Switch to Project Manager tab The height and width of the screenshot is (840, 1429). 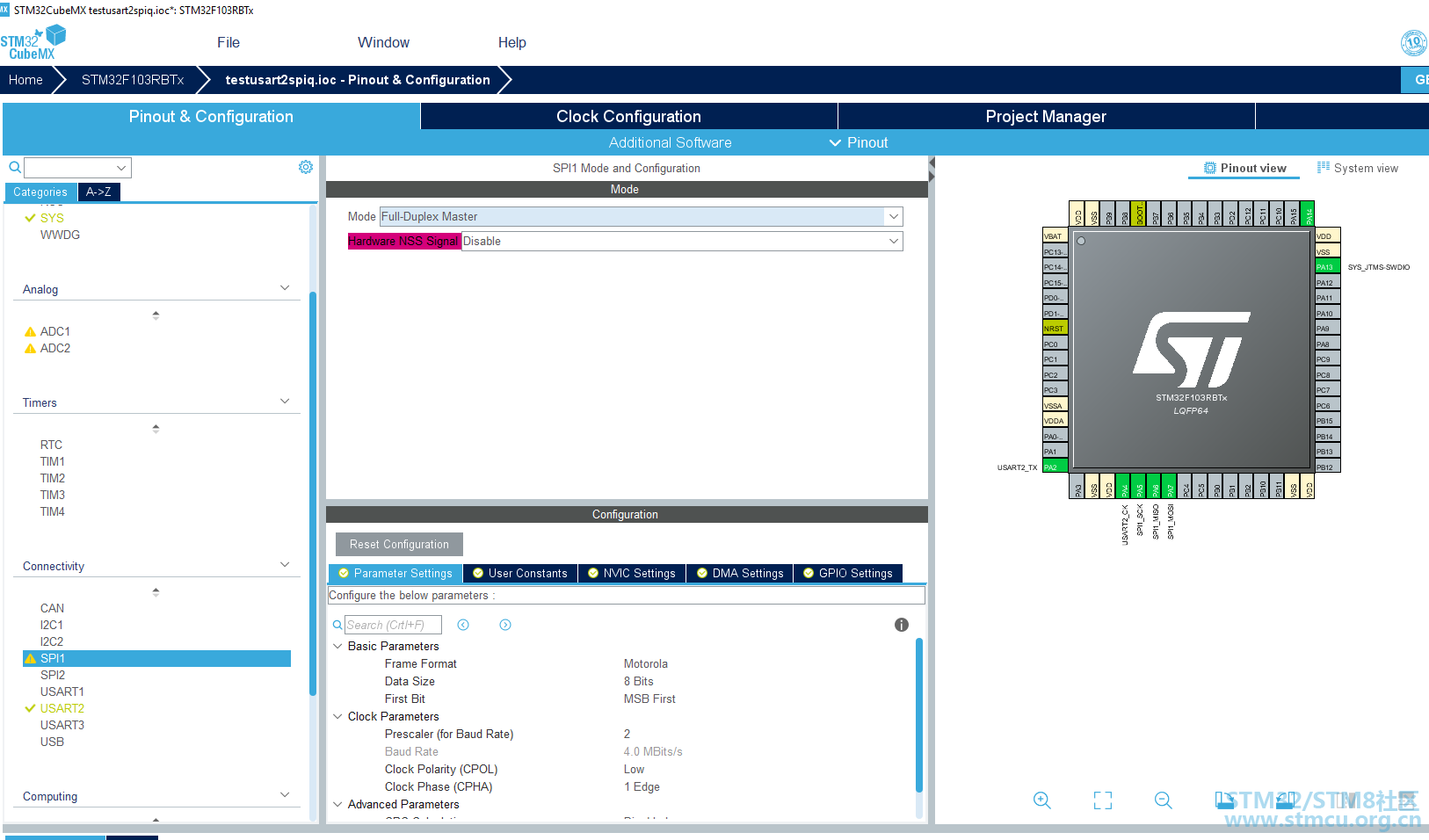[1046, 116]
